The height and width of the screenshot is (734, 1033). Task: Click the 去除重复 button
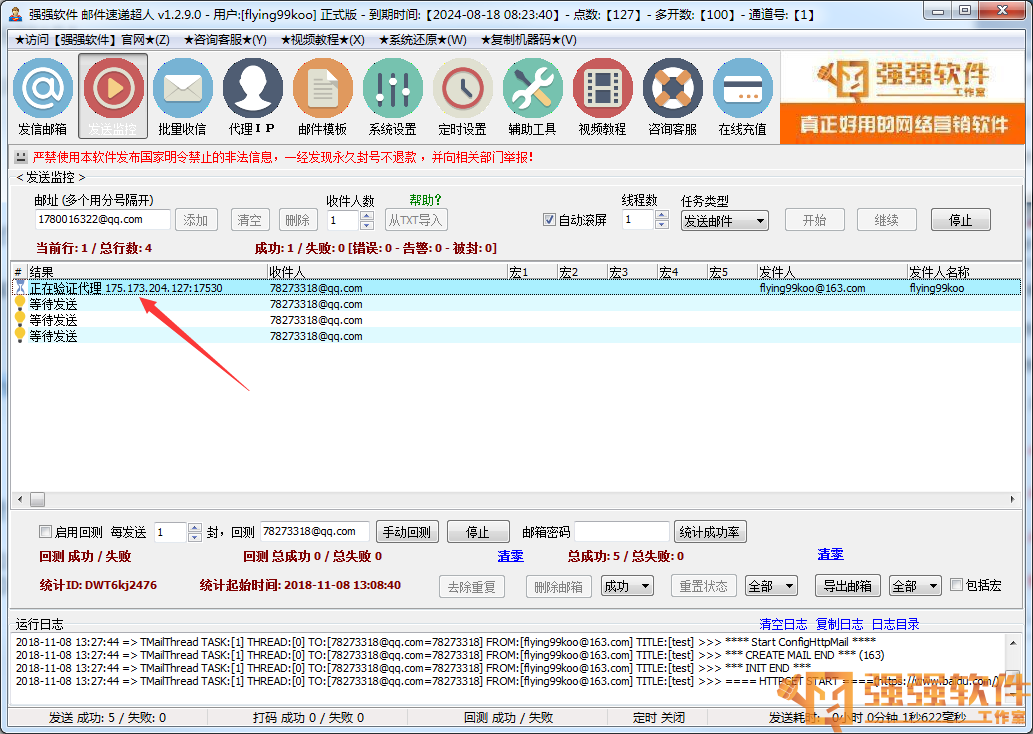pyautogui.click(x=472, y=586)
